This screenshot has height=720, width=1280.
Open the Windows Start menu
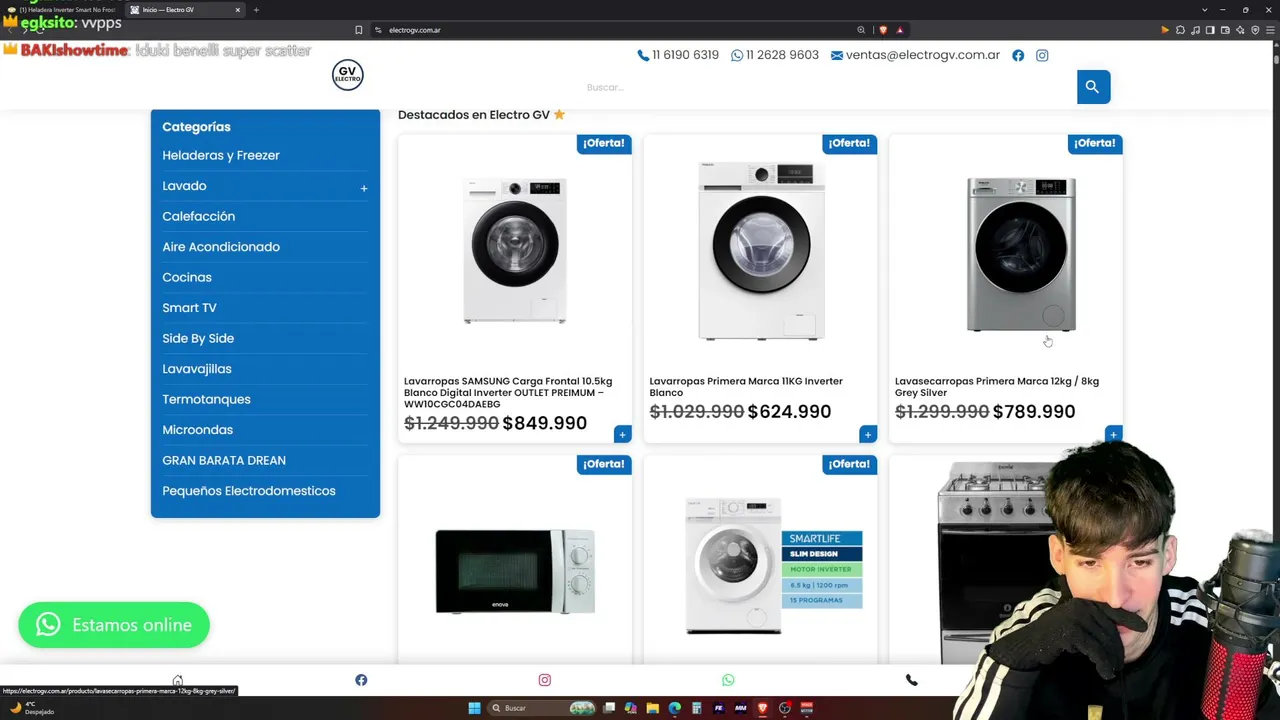(x=474, y=708)
